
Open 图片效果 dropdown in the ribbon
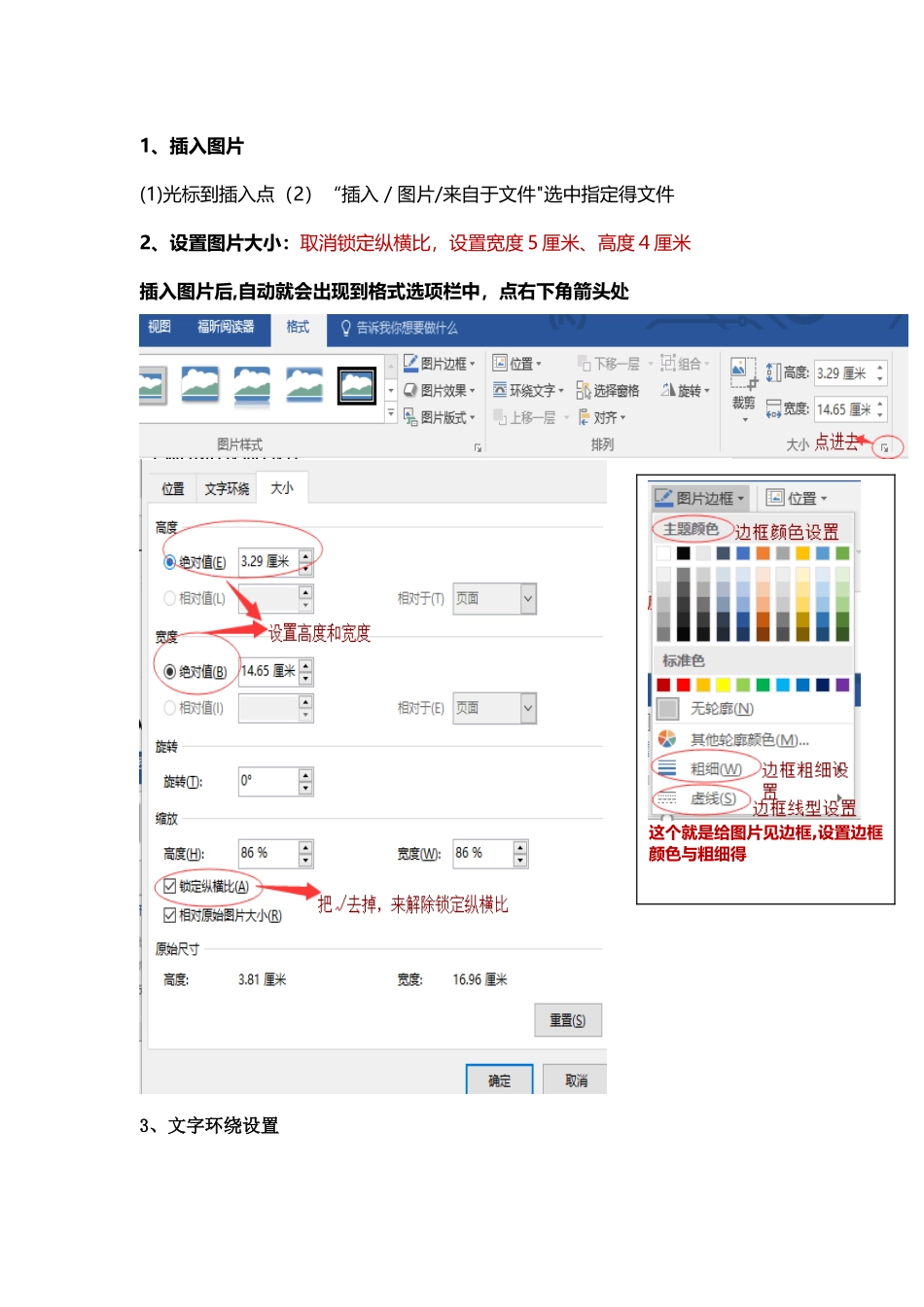click(x=440, y=391)
